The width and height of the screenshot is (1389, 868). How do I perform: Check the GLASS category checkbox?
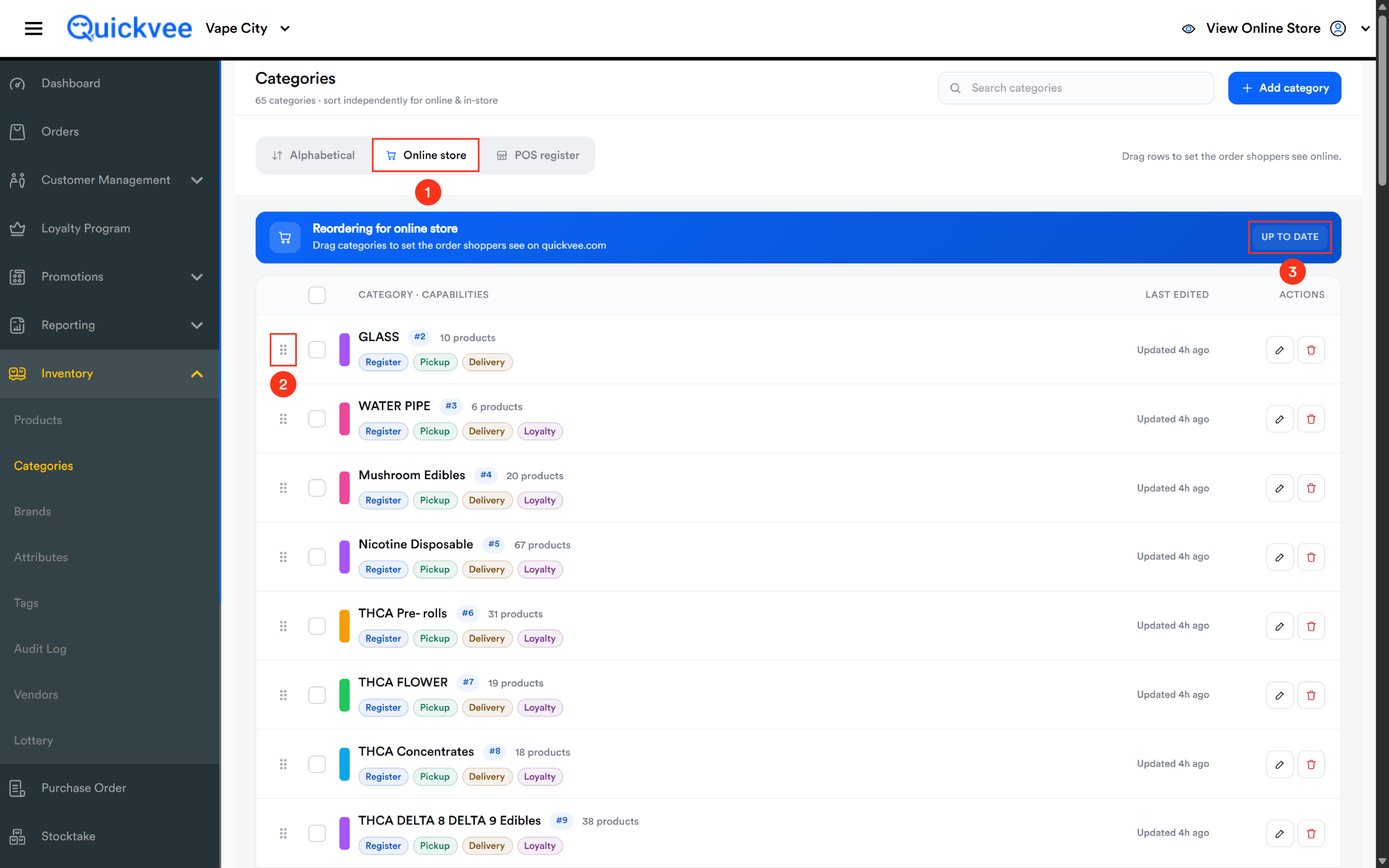pyautogui.click(x=317, y=349)
